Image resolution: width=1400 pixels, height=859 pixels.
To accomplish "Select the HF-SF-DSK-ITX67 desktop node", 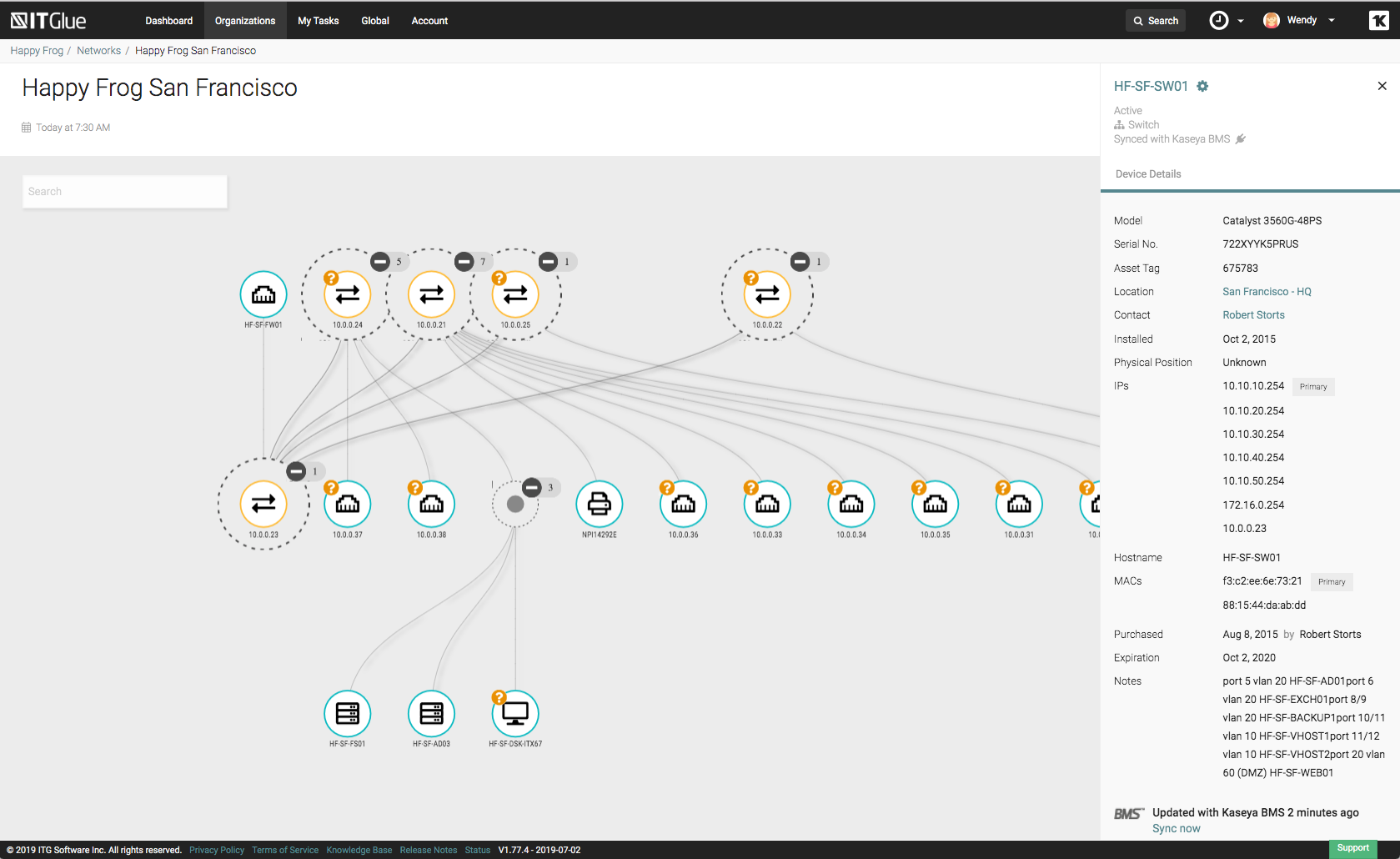I will click(x=515, y=714).
